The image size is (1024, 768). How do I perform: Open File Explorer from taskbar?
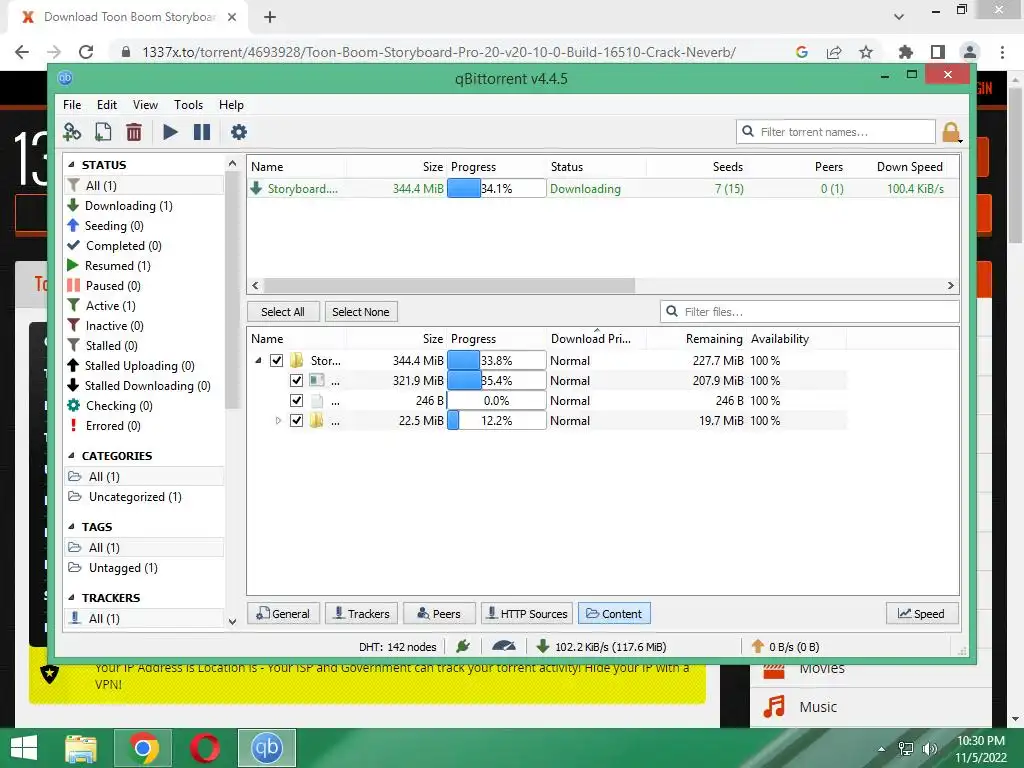[81, 748]
